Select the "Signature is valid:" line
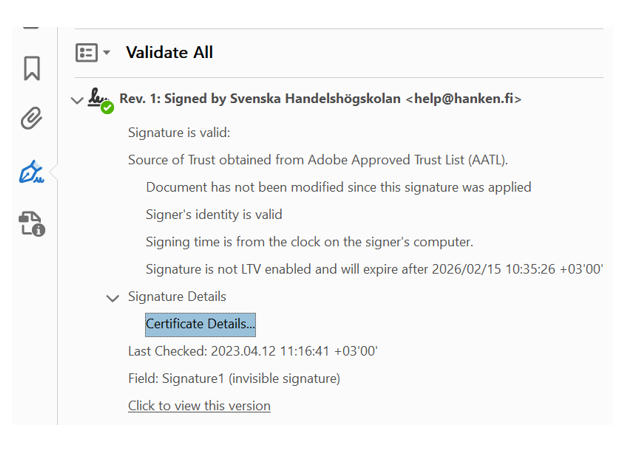 (x=179, y=132)
